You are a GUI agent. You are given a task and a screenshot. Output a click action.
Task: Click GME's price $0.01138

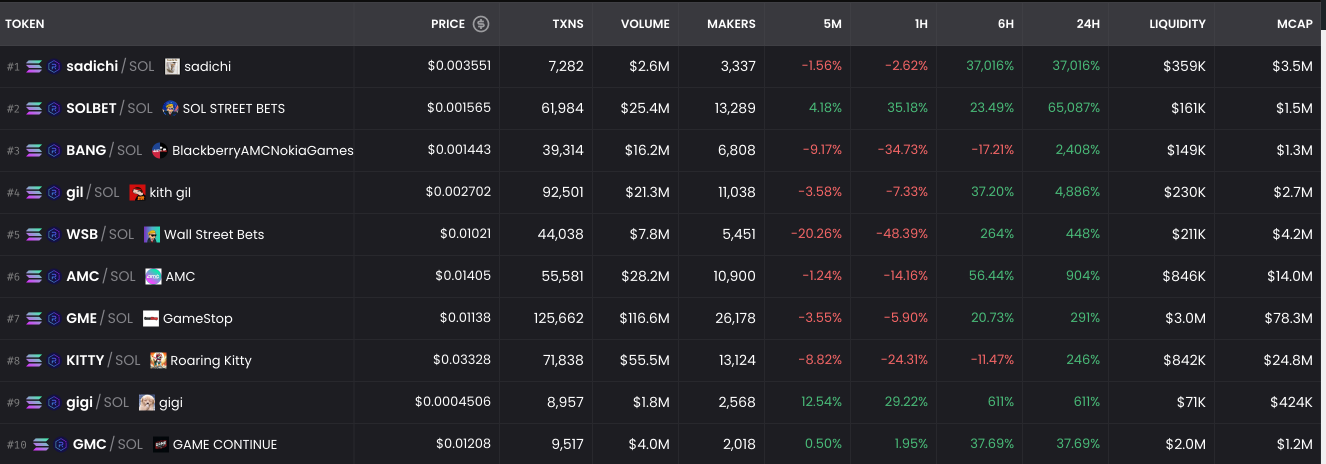[x=465, y=318]
